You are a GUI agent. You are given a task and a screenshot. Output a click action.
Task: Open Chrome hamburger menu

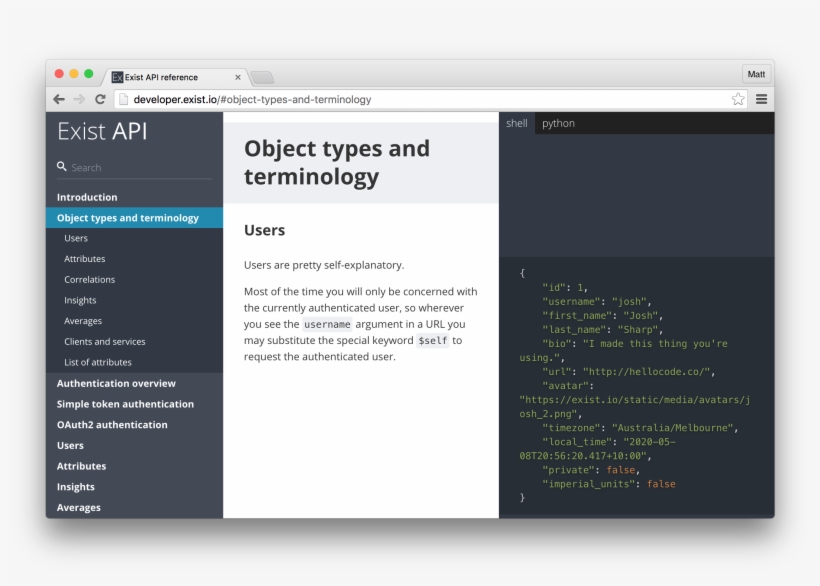click(761, 99)
